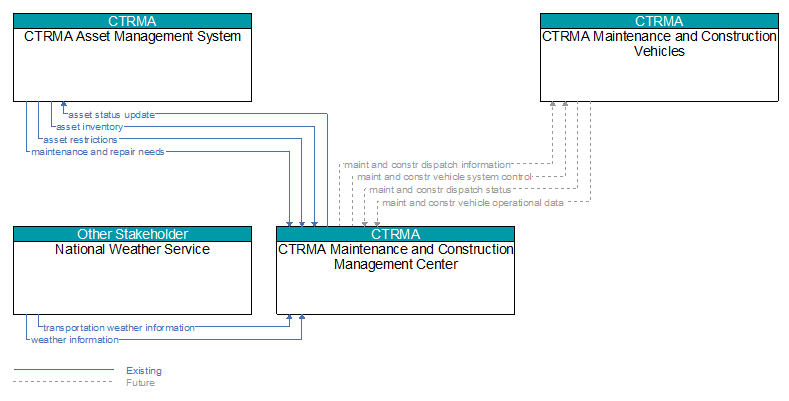
Task: Click 'maintenance and repair needs' flow label
Action: pos(98,151)
